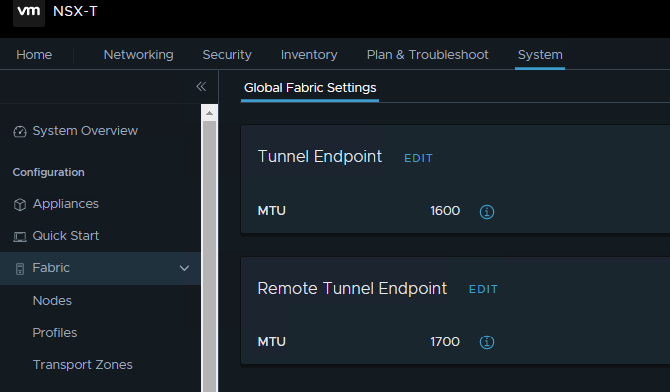Image resolution: width=670 pixels, height=392 pixels.
Task: Open the Inventory tab
Action: tap(309, 55)
